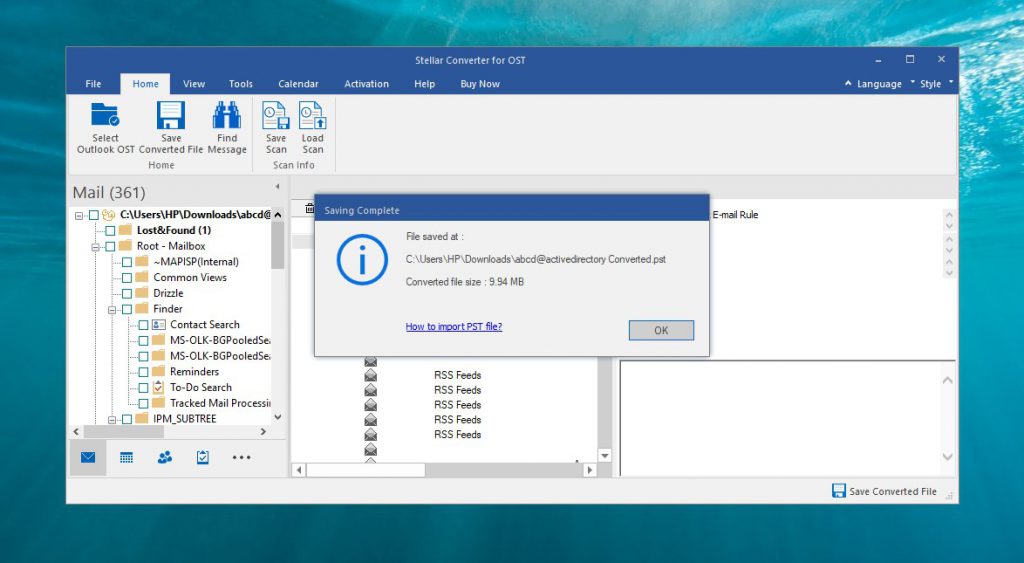Click message list horizontal scrollbar thumb
This screenshot has height=563, width=1024.
pyautogui.click(x=366, y=470)
